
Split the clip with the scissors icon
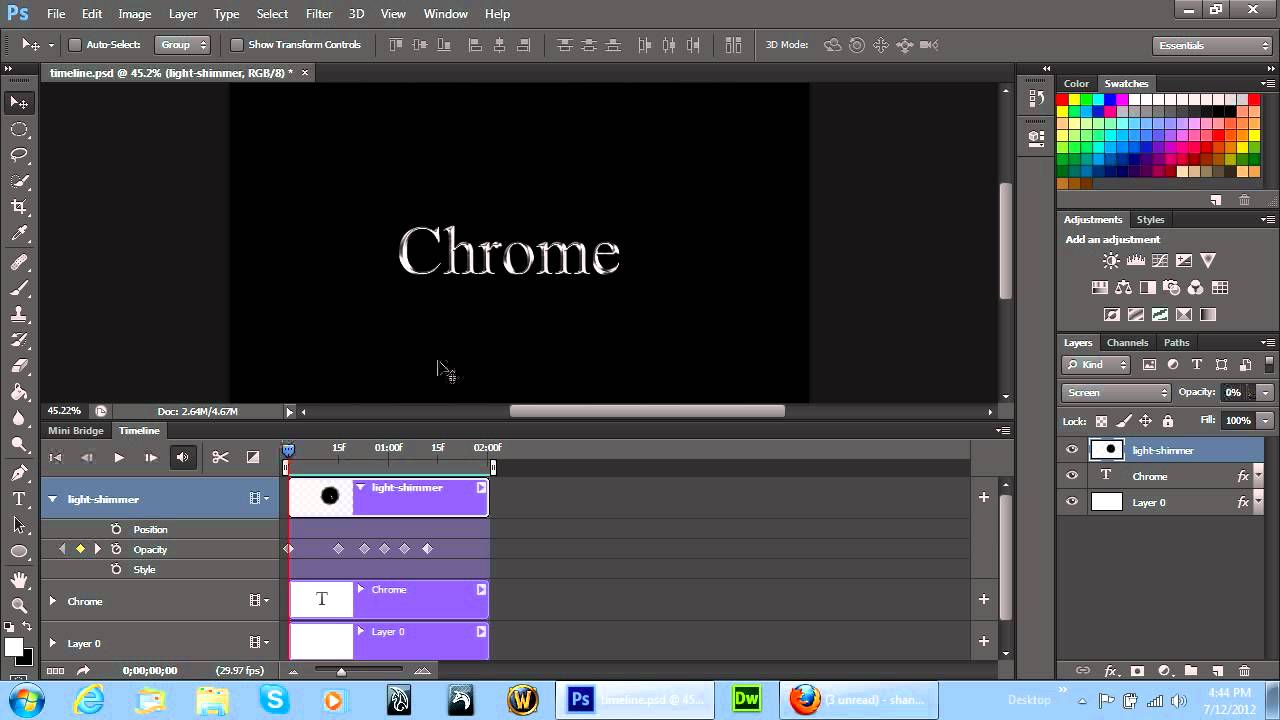click(220, 457)
